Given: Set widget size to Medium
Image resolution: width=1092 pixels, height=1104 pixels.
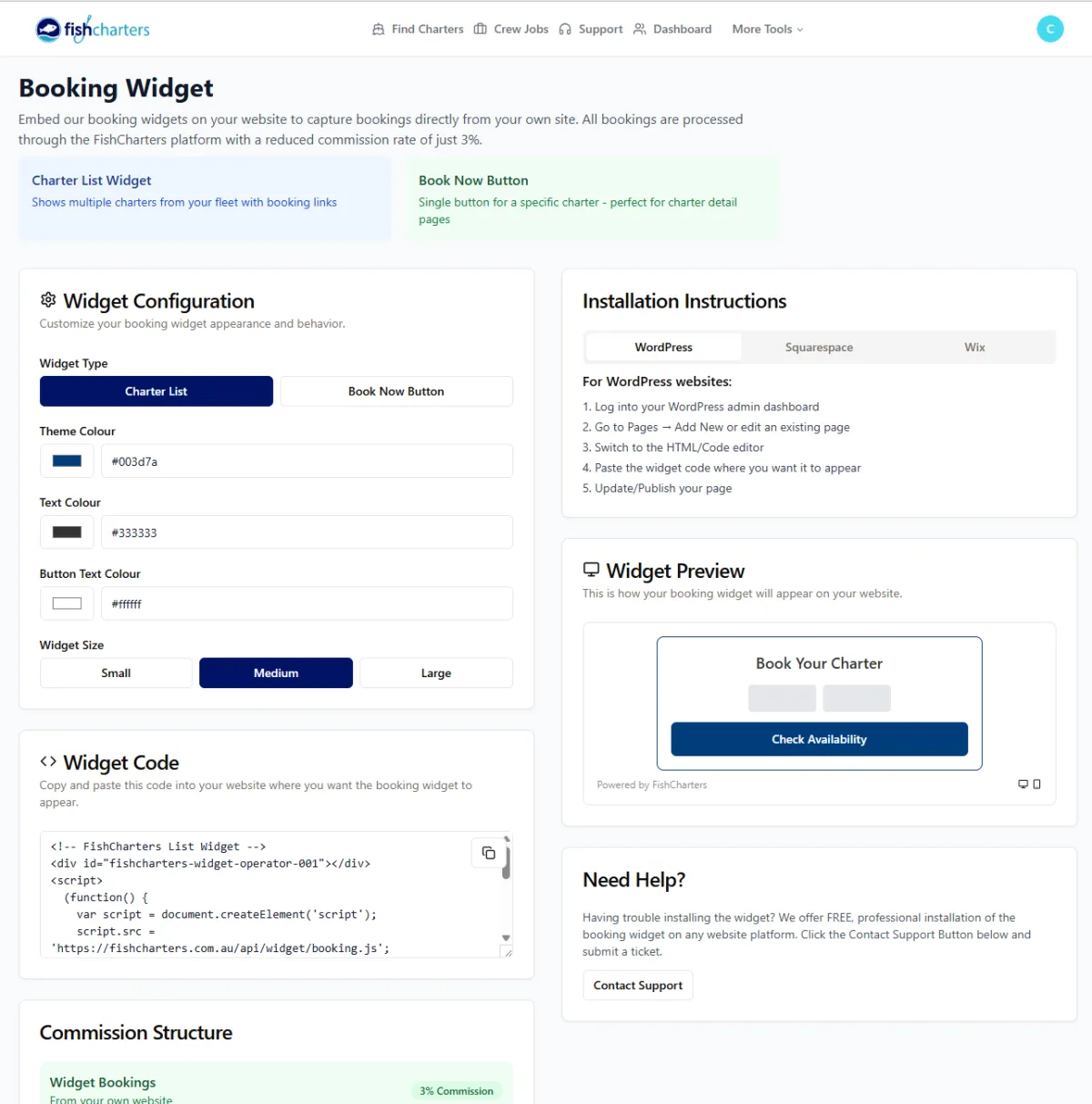Looking at the screenshot, I should (x=277, y=673).
